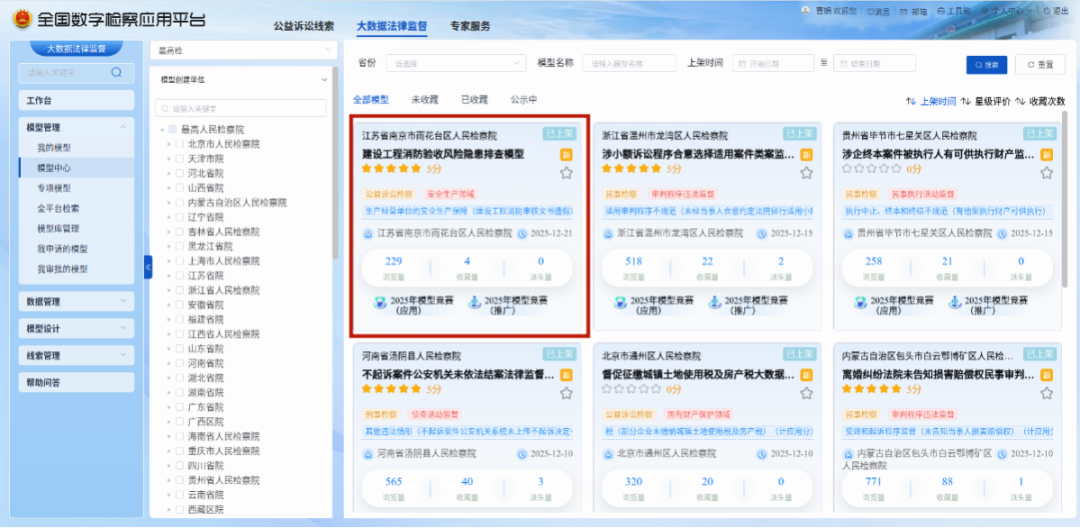Click the sort arrows icon beside 收藏次数

pos(1020,101)
